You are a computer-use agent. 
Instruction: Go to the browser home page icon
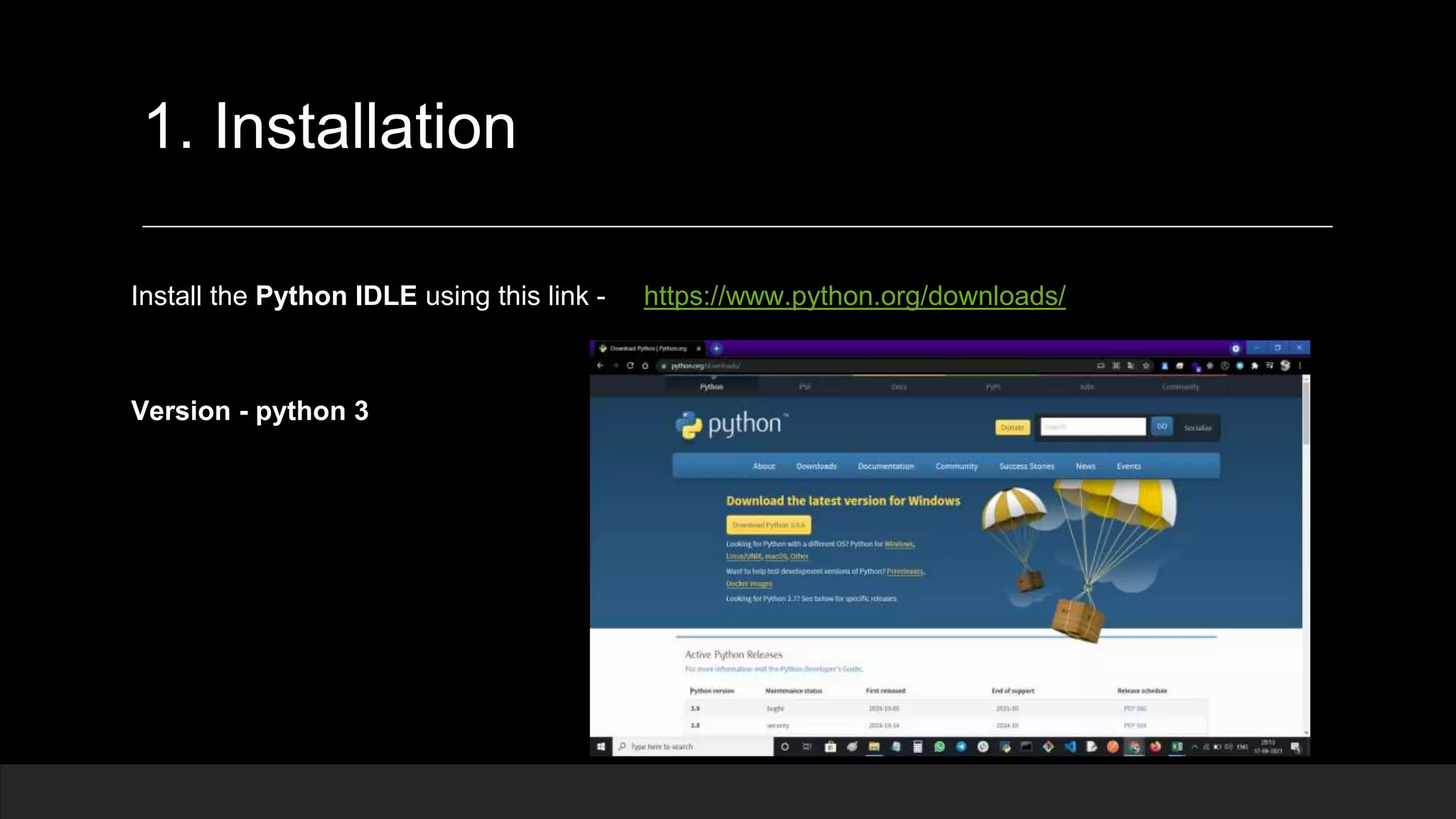(645, 365)
